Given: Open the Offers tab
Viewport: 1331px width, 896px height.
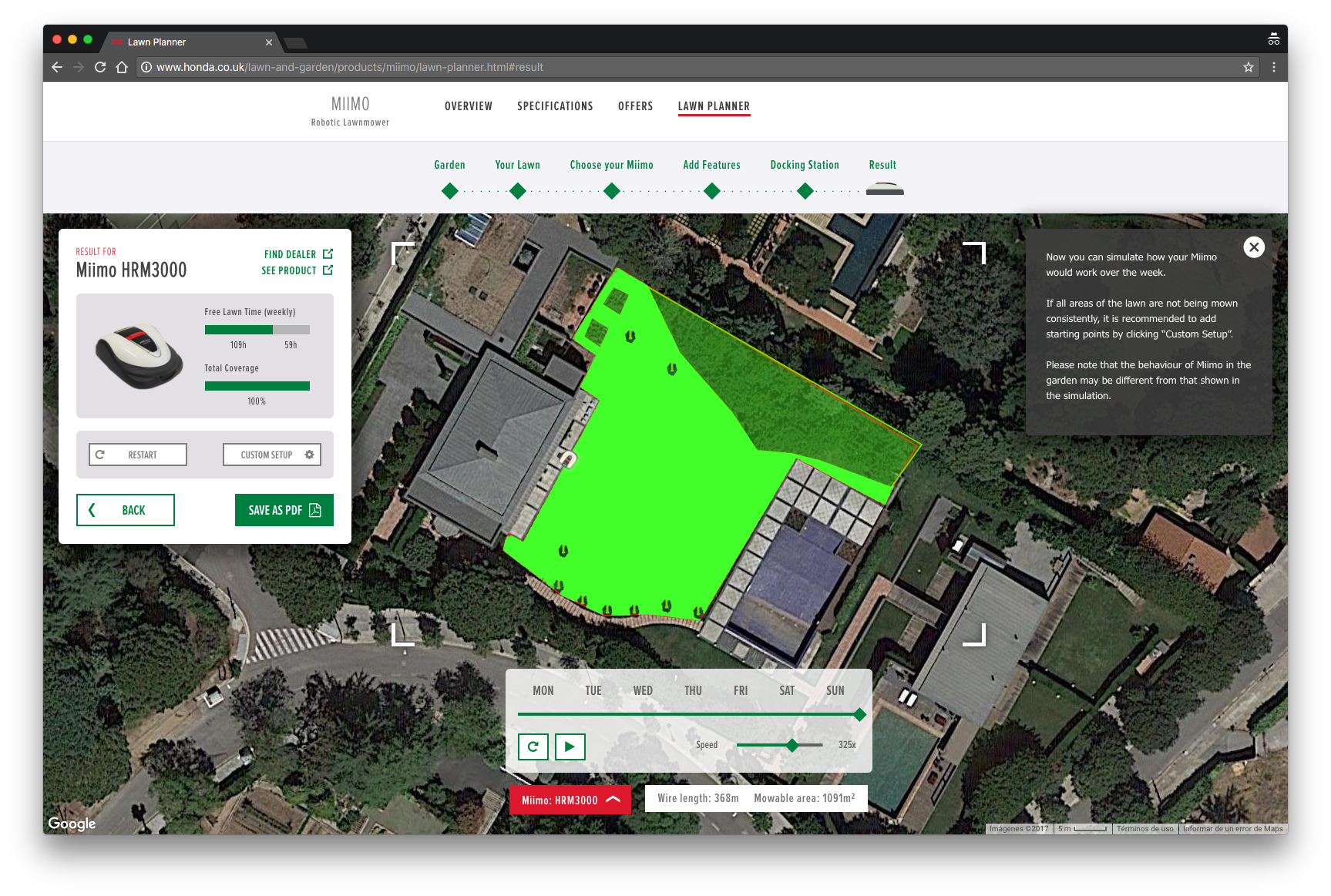Looking at the screenshot, I should click(x=635, y=106).
